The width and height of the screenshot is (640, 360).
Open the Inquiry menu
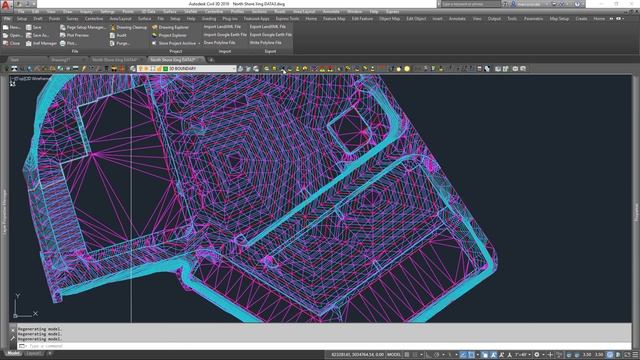point(86,12)
